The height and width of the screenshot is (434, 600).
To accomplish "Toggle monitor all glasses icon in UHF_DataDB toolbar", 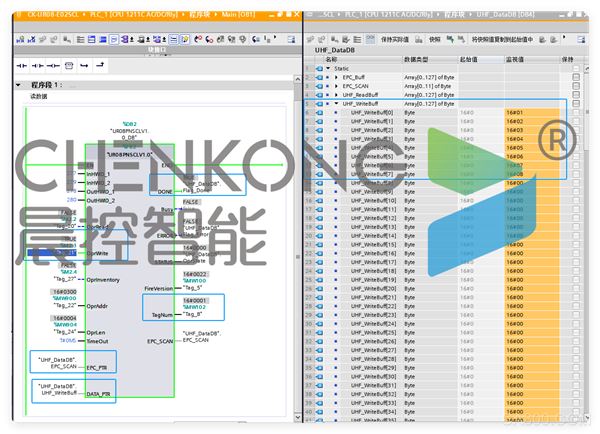I will tap(370, 39).
